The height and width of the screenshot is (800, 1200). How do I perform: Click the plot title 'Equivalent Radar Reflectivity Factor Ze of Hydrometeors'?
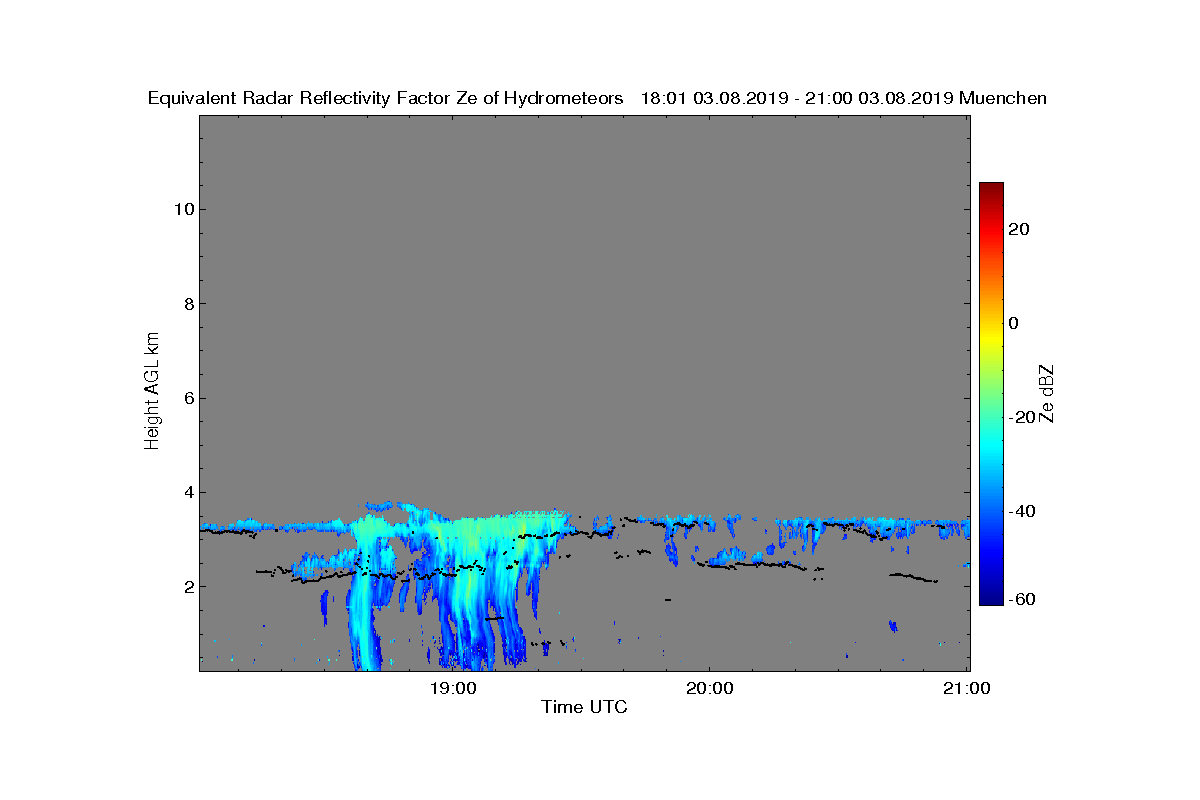(386, 98)
